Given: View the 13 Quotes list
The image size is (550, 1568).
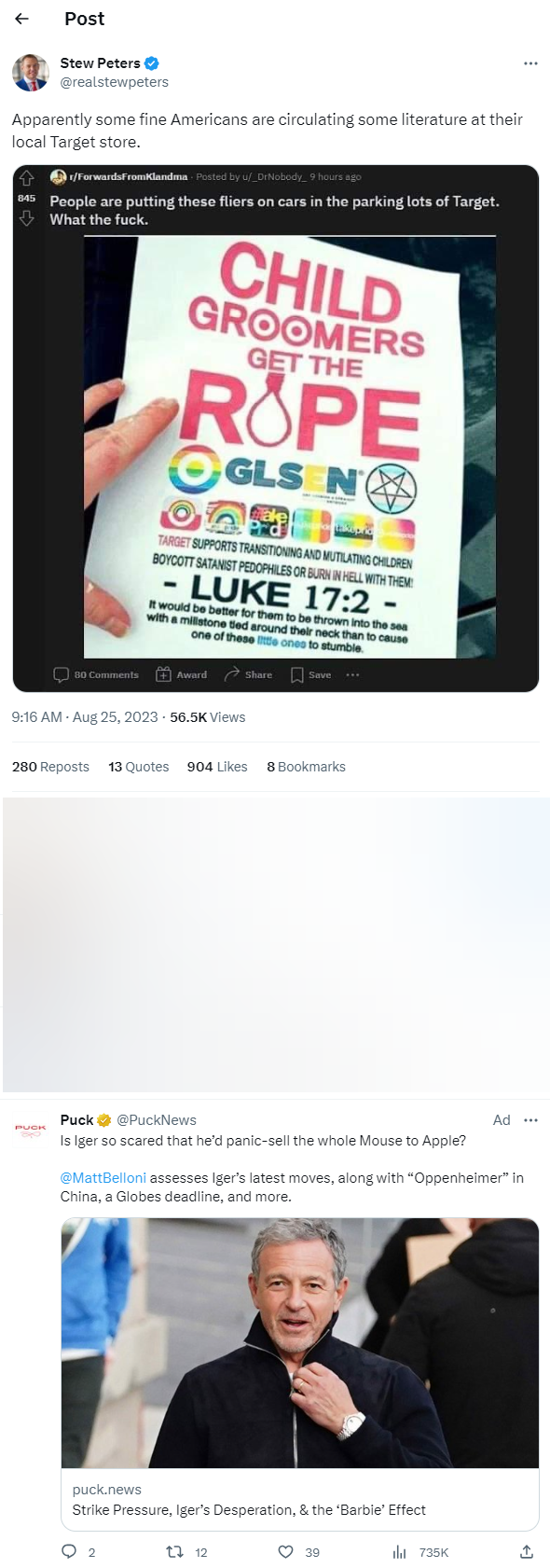Looking at the screenshot, I should (x=139, y=767).
